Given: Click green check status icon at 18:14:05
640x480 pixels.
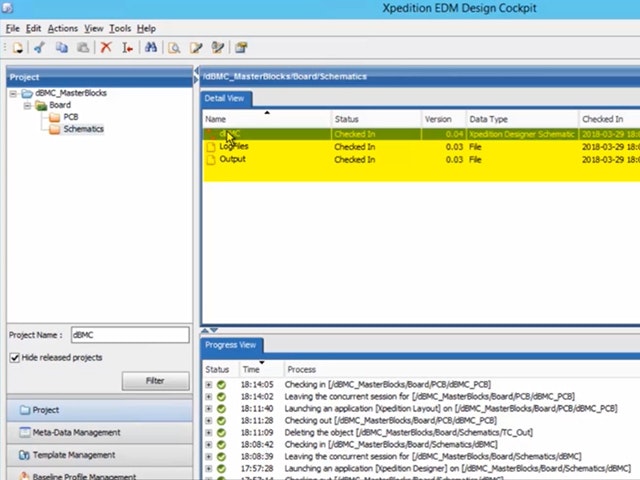Looking at the screenshot, I should click(x=221, y=384).
